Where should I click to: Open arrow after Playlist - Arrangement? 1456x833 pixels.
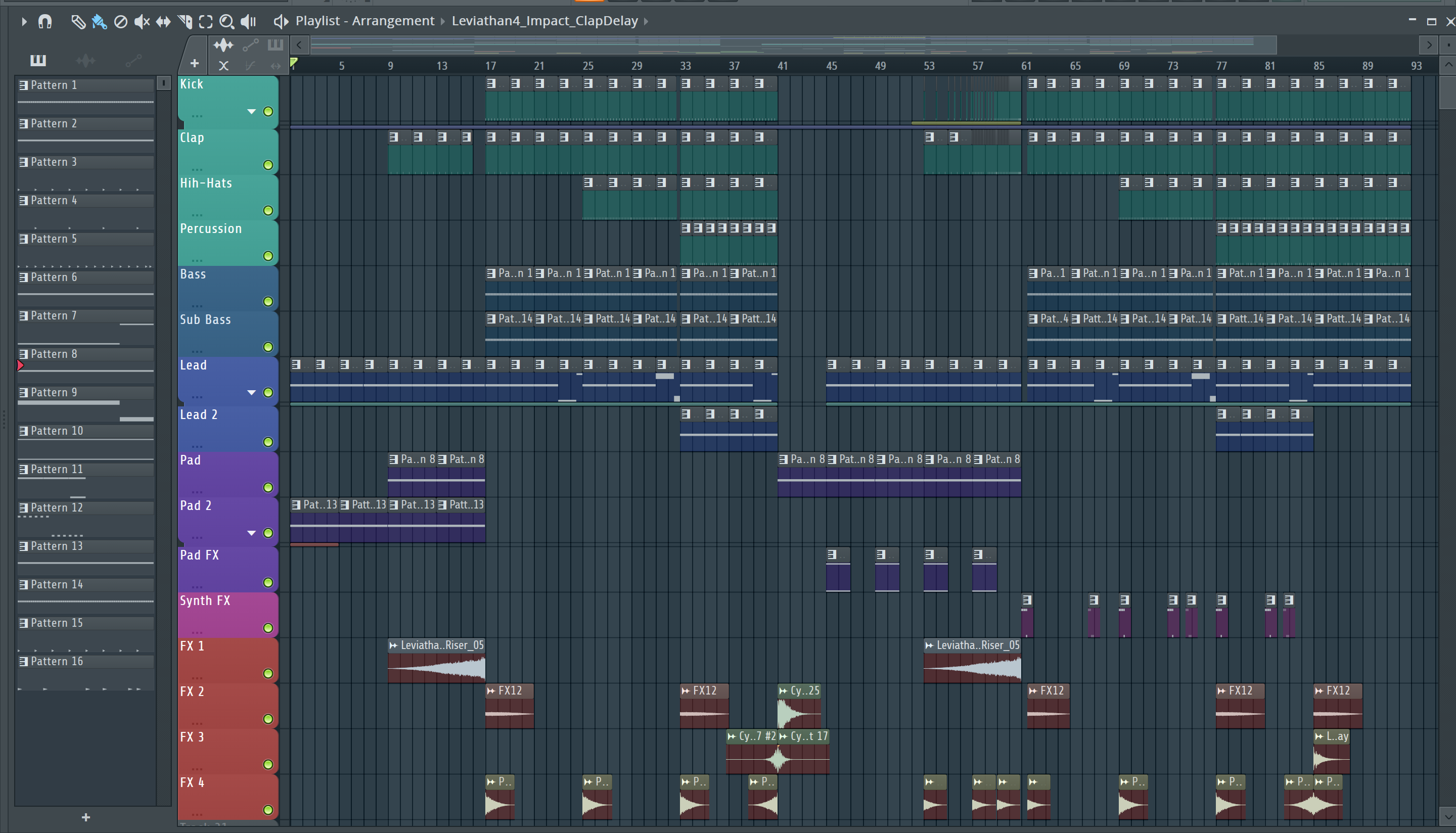coord(442,22)
